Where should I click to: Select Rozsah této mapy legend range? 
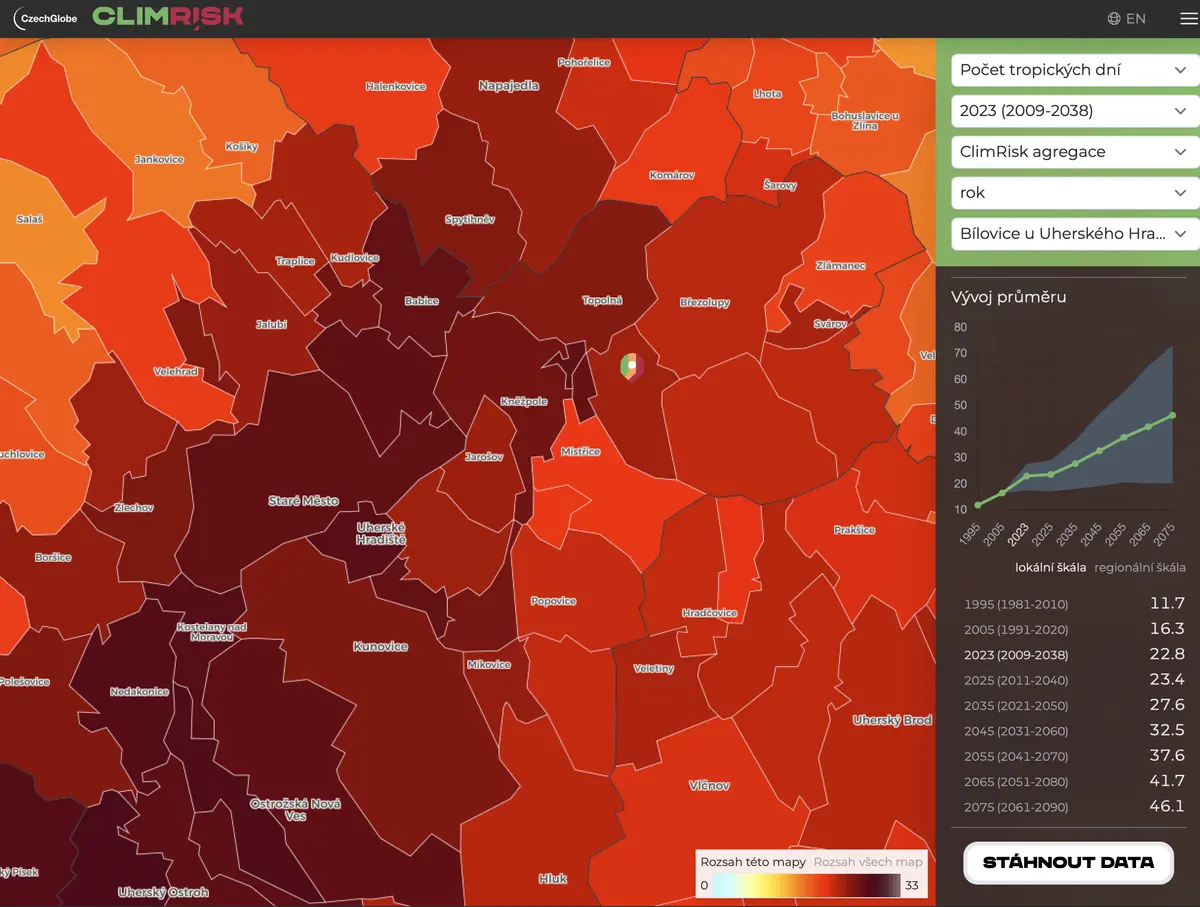[x=753, y=861]
